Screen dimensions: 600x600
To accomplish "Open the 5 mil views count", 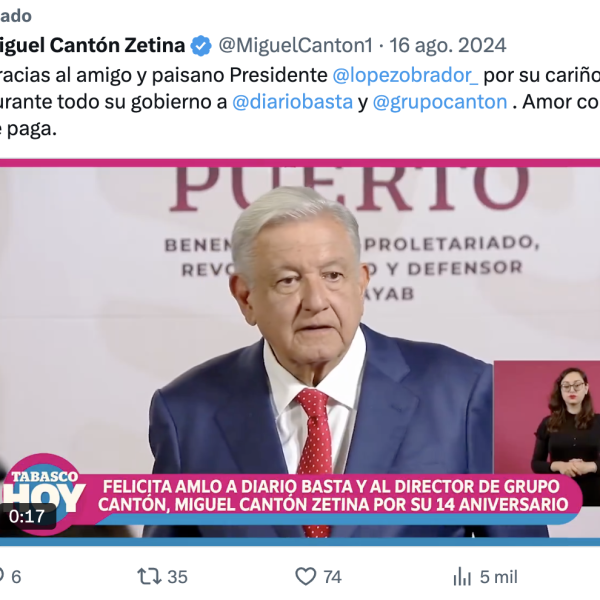I will (499, 577).
